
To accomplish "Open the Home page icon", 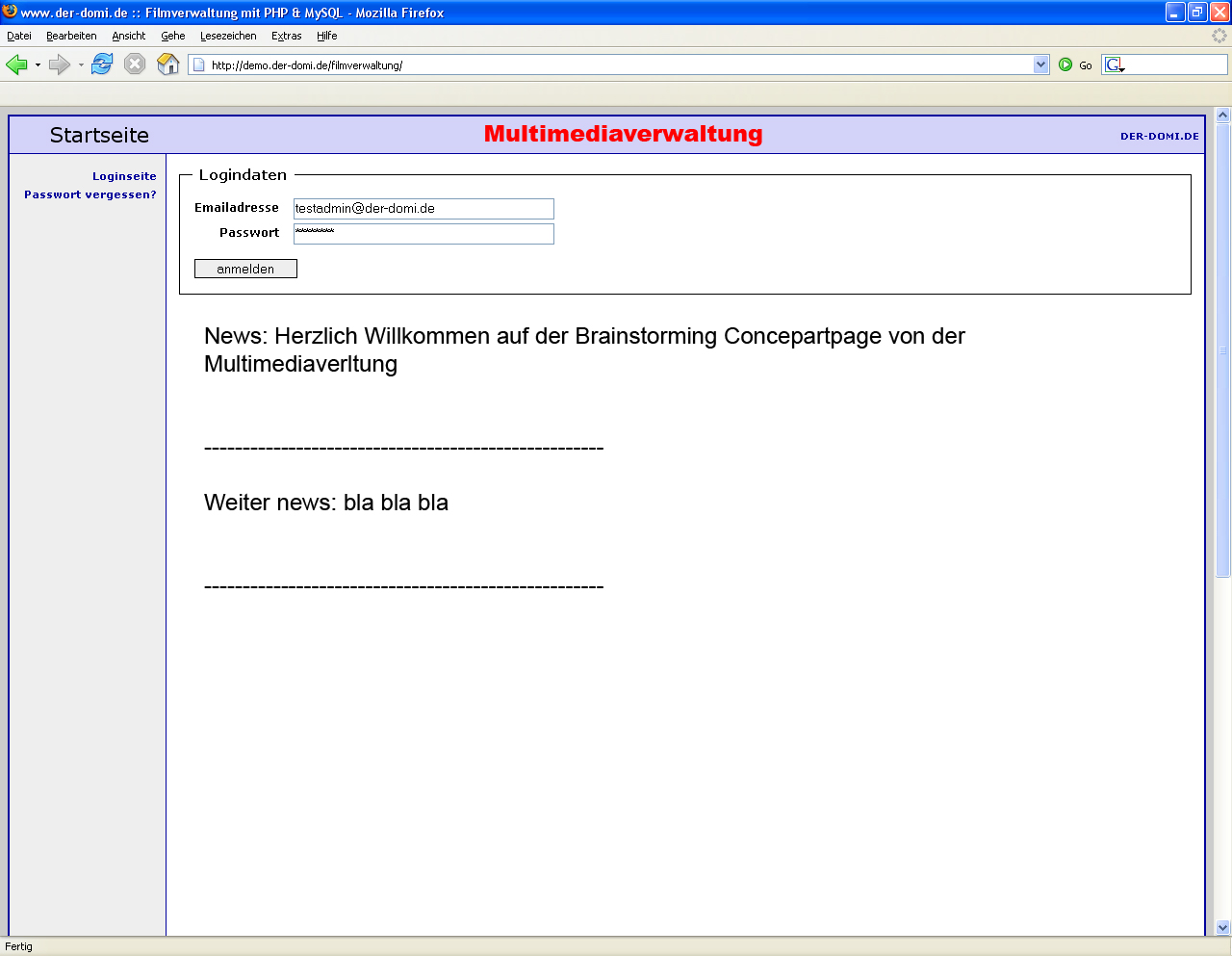I will [168, 65].
